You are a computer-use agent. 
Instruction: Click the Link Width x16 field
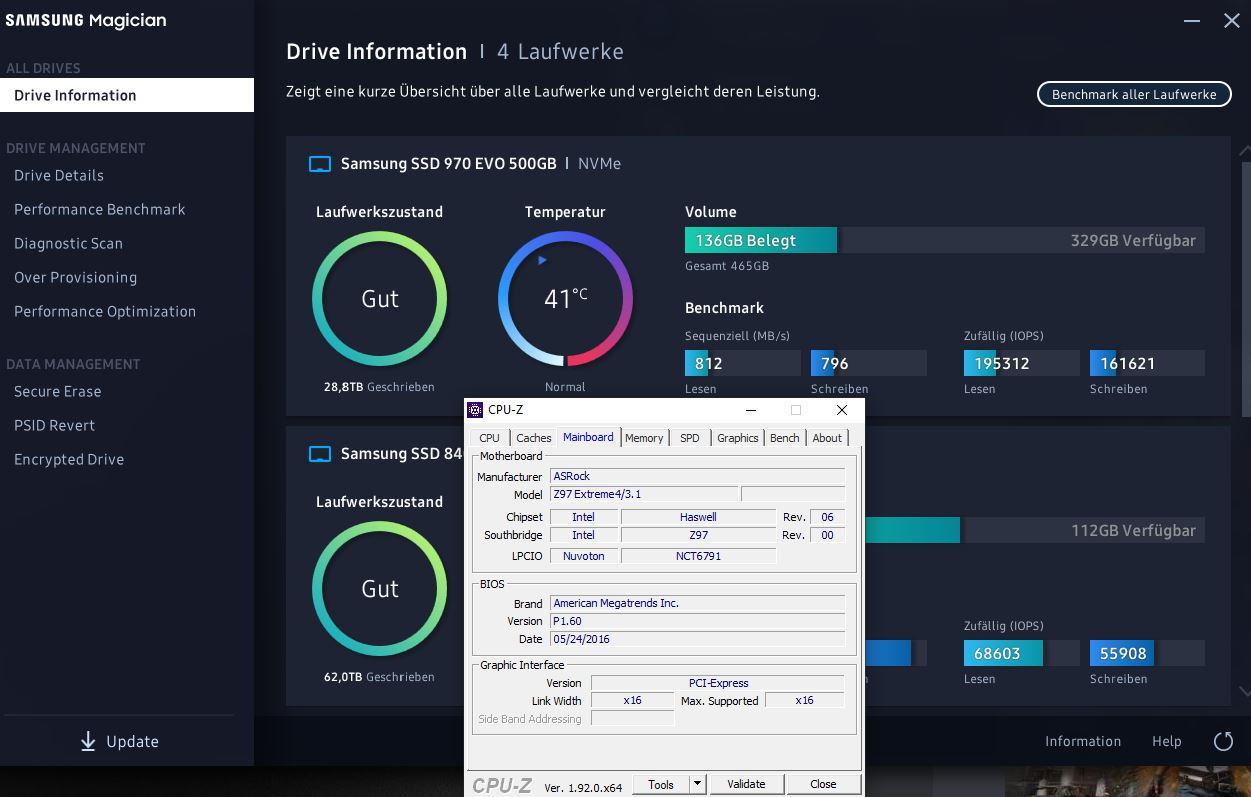632,700
